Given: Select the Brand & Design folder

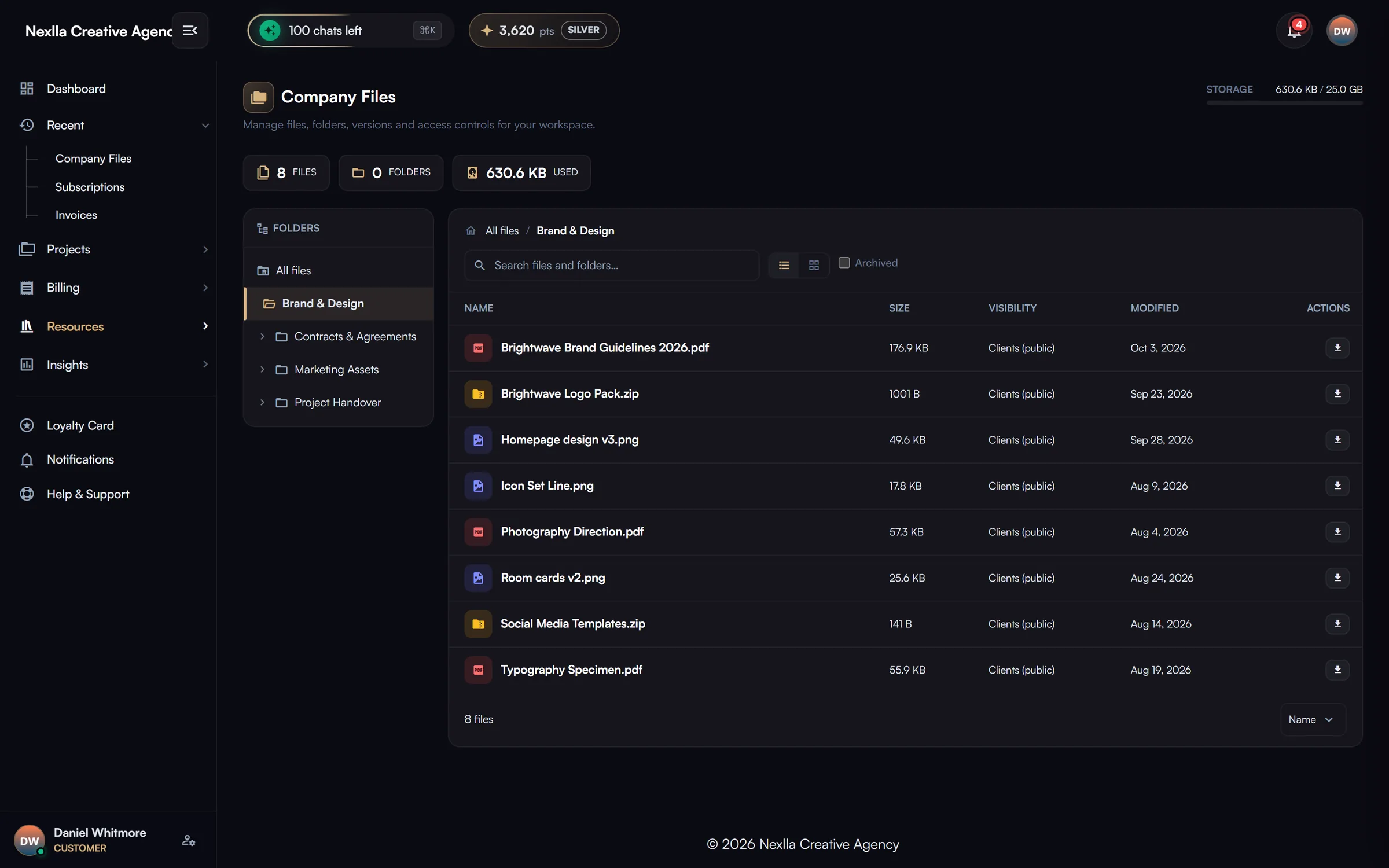Looking at the screenshot, I should pyautogui.click(x=339, y=304).
